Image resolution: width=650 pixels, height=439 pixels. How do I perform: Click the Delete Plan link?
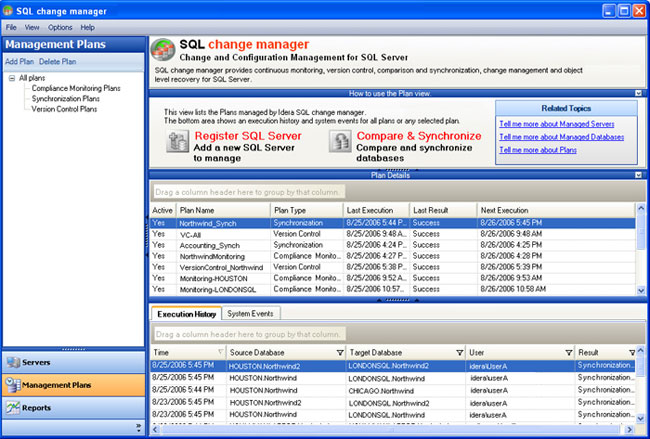click(58, 61)
